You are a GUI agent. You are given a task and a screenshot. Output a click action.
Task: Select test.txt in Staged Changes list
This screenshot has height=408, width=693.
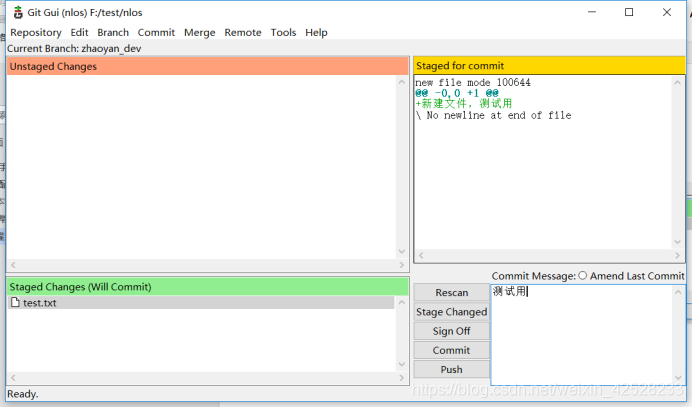[x=201, y=303]
